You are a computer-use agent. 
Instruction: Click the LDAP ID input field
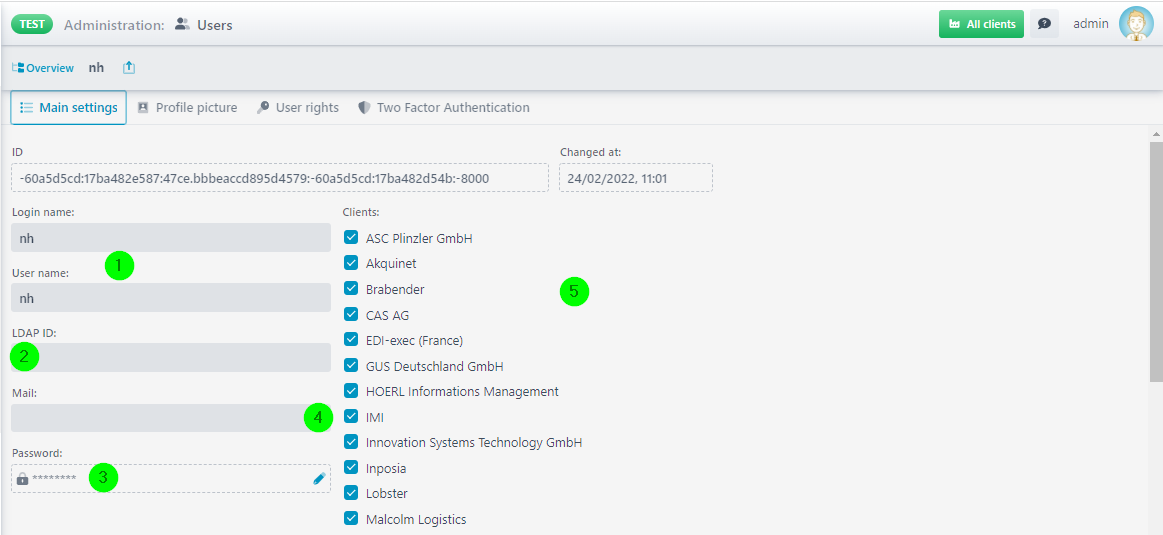tap(171, 358)
